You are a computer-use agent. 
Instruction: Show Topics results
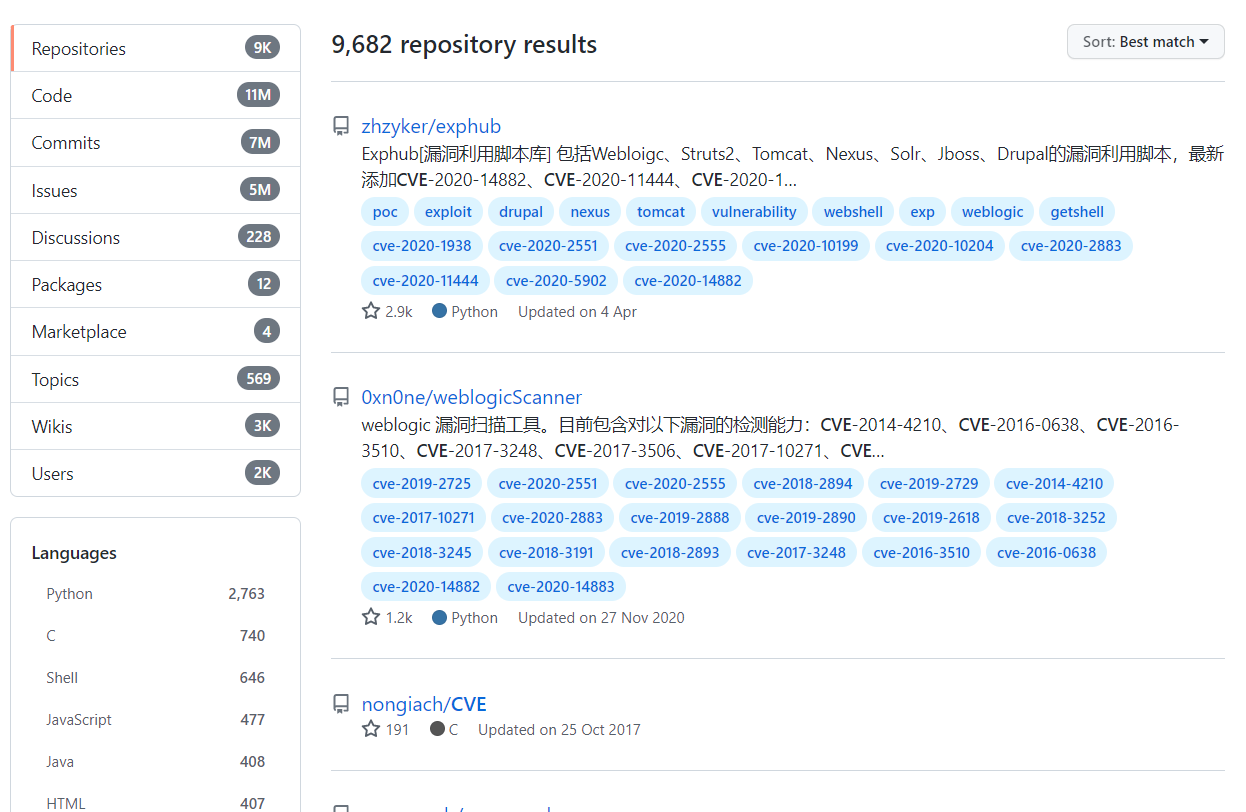click(x=155, y=379)
